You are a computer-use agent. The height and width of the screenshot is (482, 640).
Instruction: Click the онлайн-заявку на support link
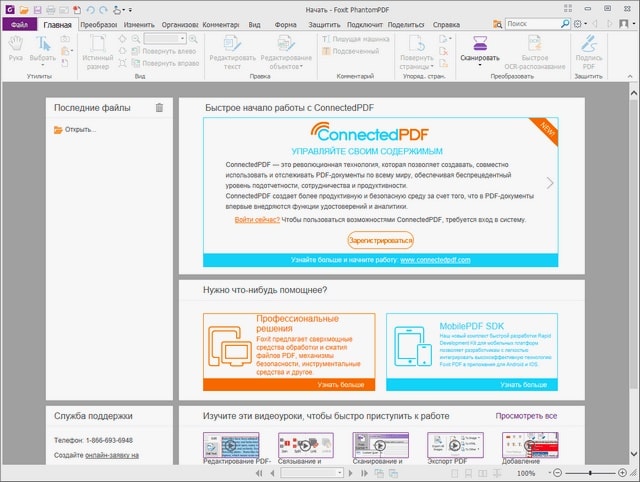[112, 455]
